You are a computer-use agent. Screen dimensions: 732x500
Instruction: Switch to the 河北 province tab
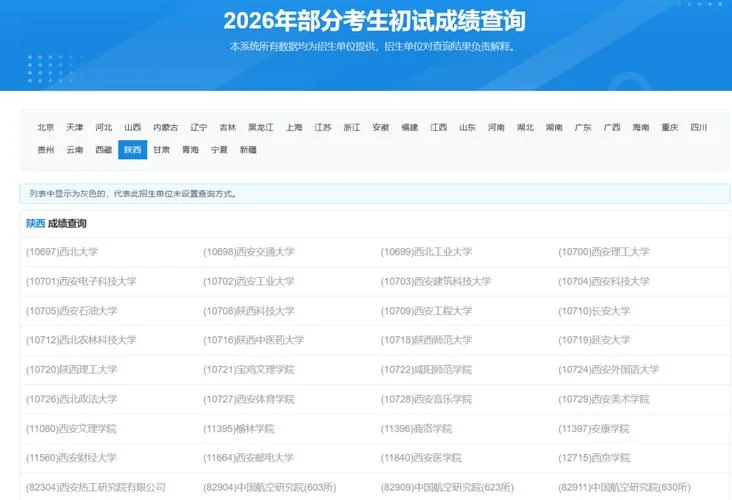104,127
